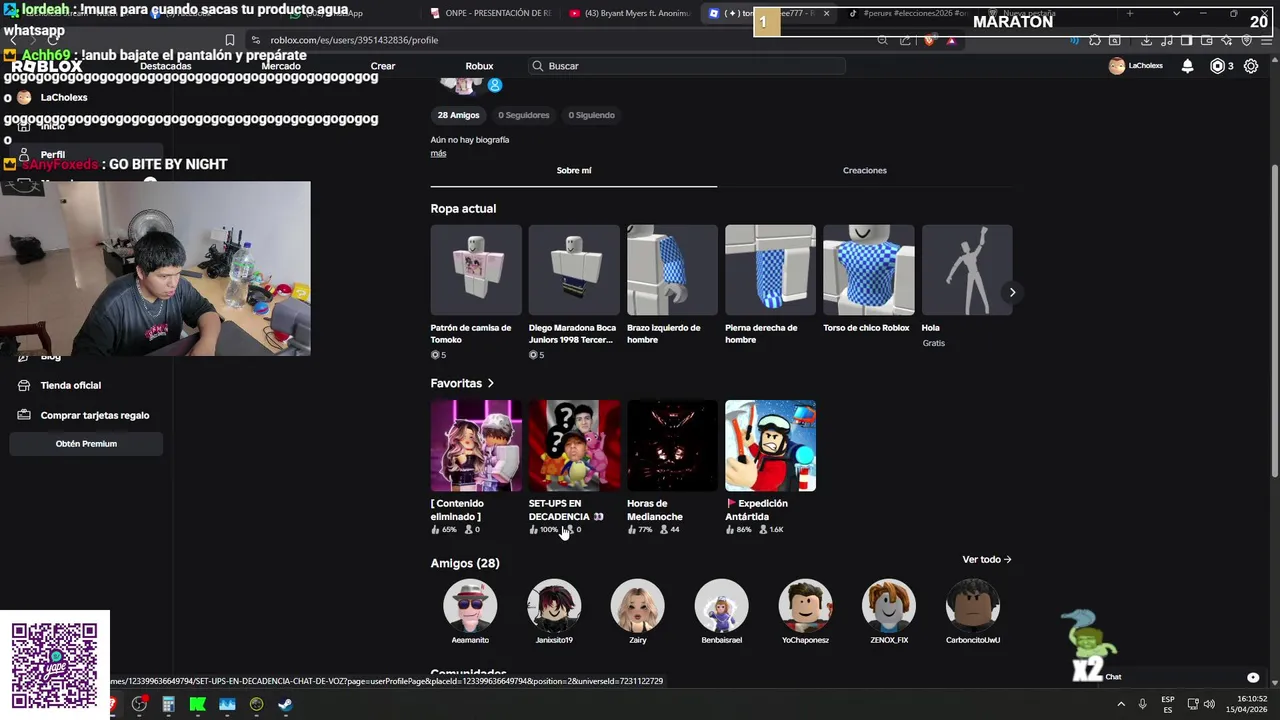Image resolution: width=1280 pixels, height=720 pixels.
Task: Open the browser extensions puzzle icon
Action: pyautogui.click(x=1094, y=40)
